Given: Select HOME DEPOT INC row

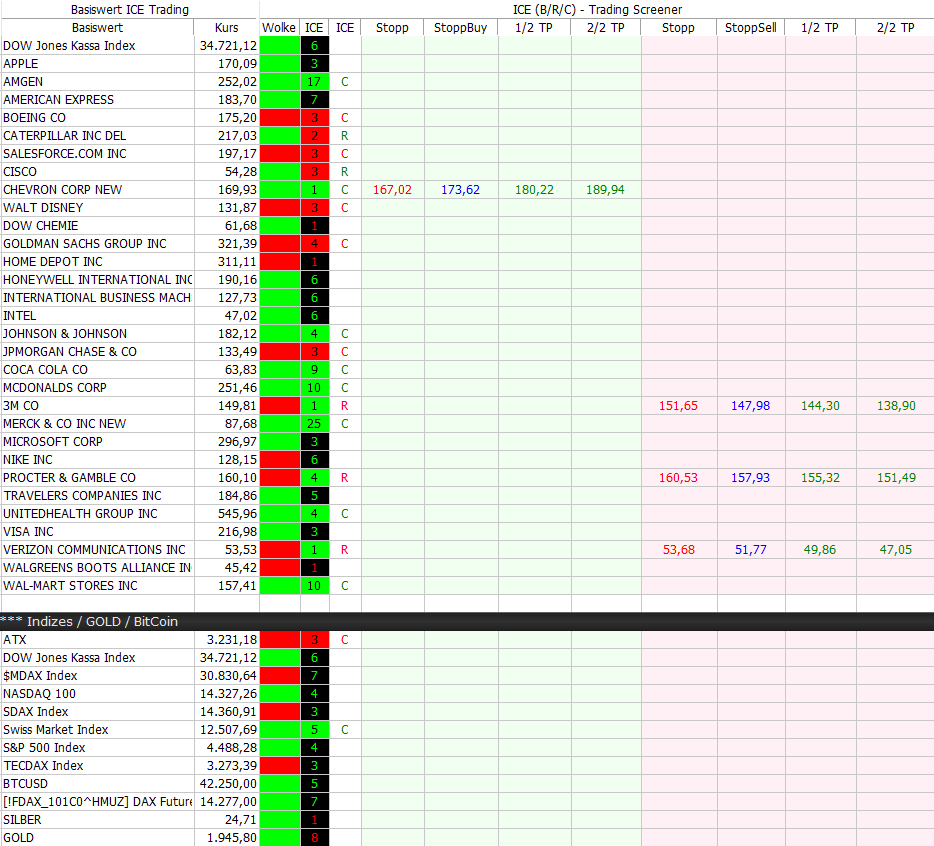Looking at the screenshot, I should 53,262.
